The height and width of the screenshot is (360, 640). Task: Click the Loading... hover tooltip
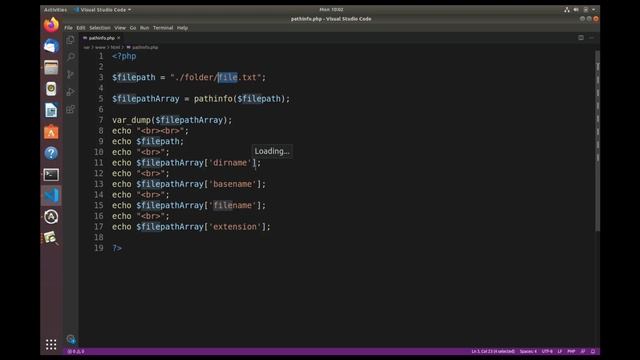click(x=272, y=151)
